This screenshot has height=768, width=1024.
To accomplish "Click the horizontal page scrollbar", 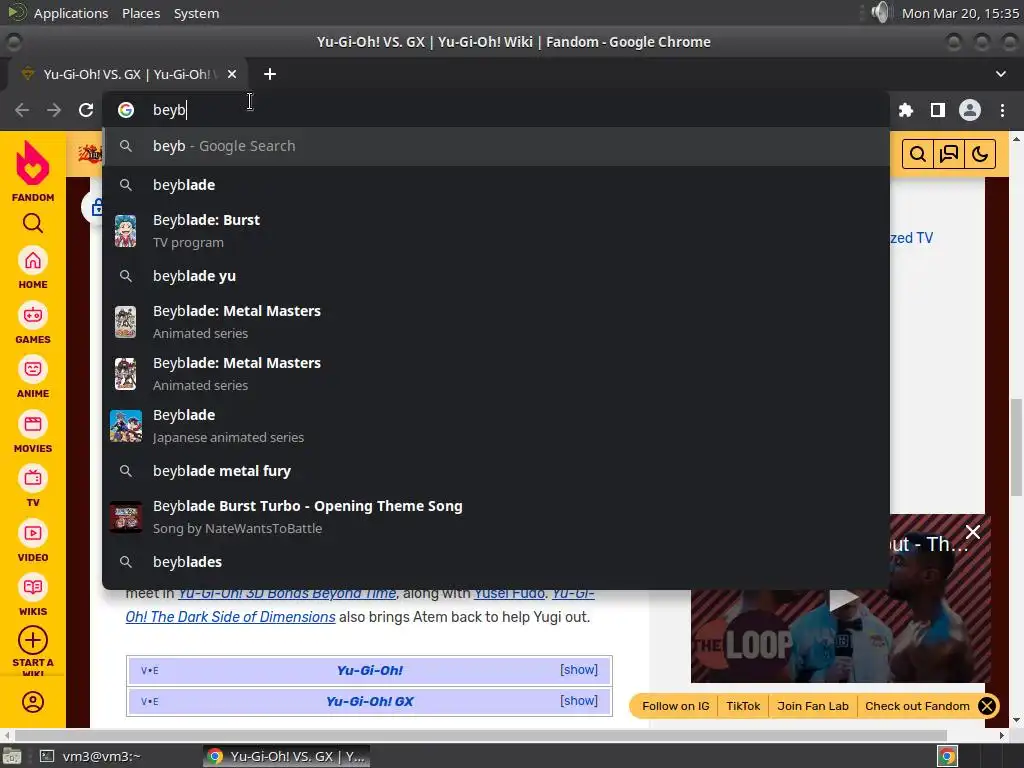I will coord(480,735).
